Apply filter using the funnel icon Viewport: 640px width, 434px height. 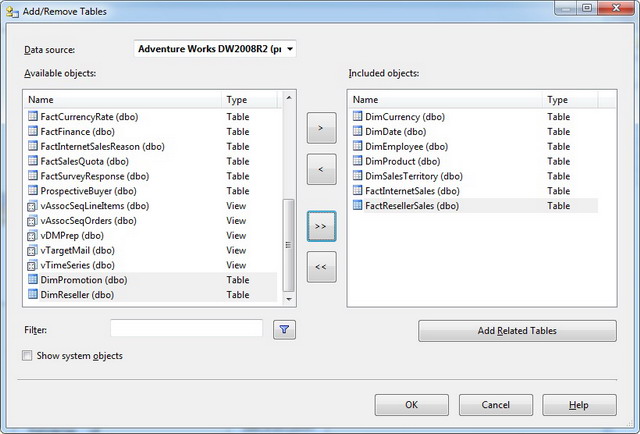[284, 329]
